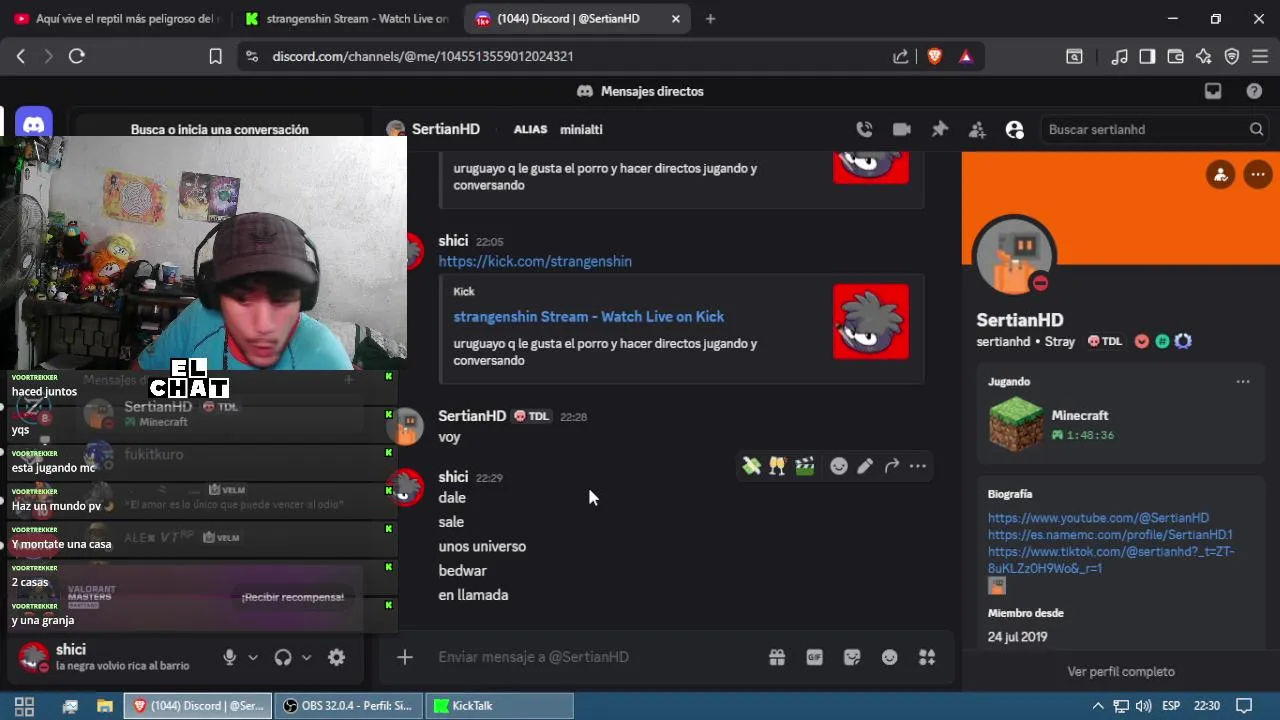Open the apps launcher in message bar

pyautogui.click(x=927, y=657)
